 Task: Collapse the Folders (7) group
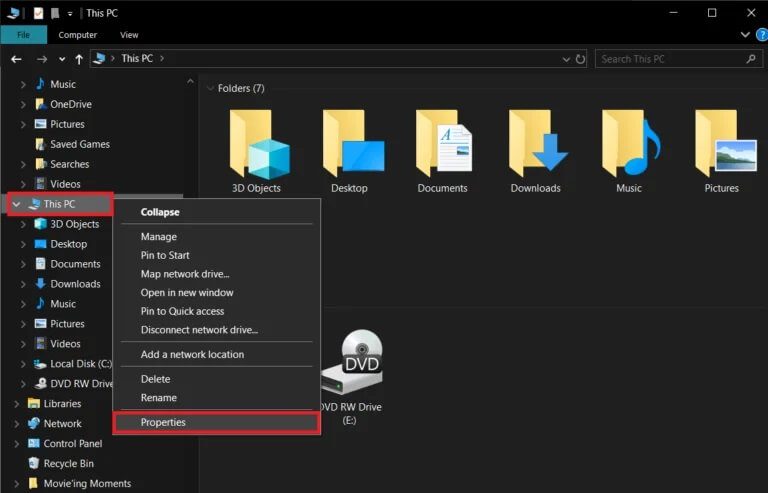tap(210, 88)
